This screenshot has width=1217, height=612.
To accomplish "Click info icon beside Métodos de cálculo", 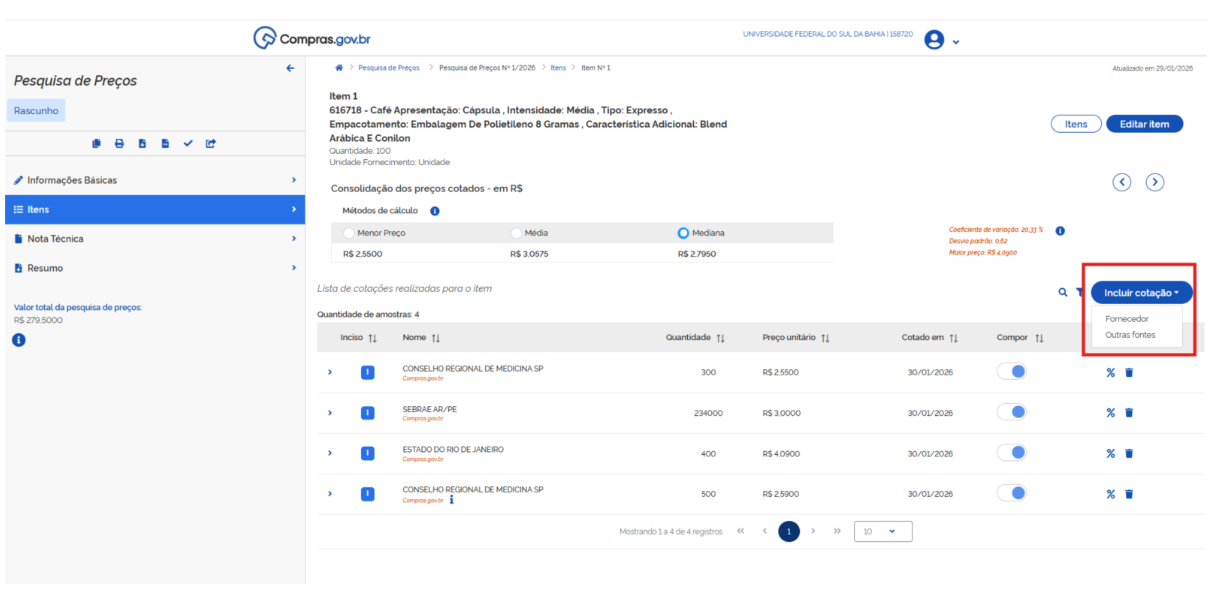I will 434,211.
